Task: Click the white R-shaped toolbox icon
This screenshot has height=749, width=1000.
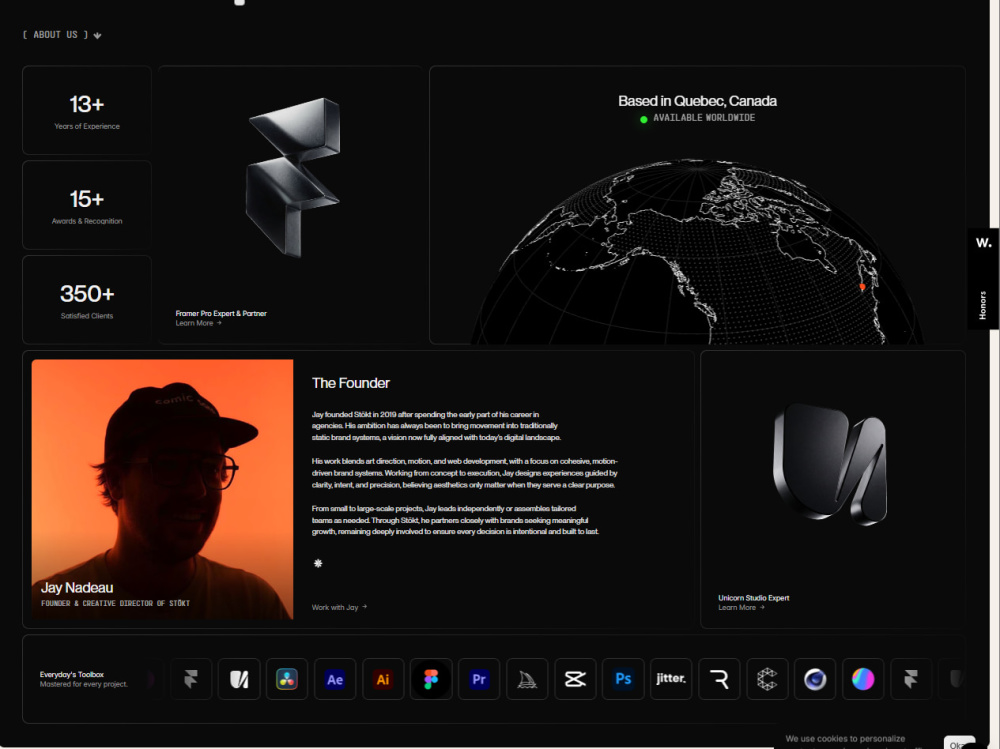Action: coord(719,679)
